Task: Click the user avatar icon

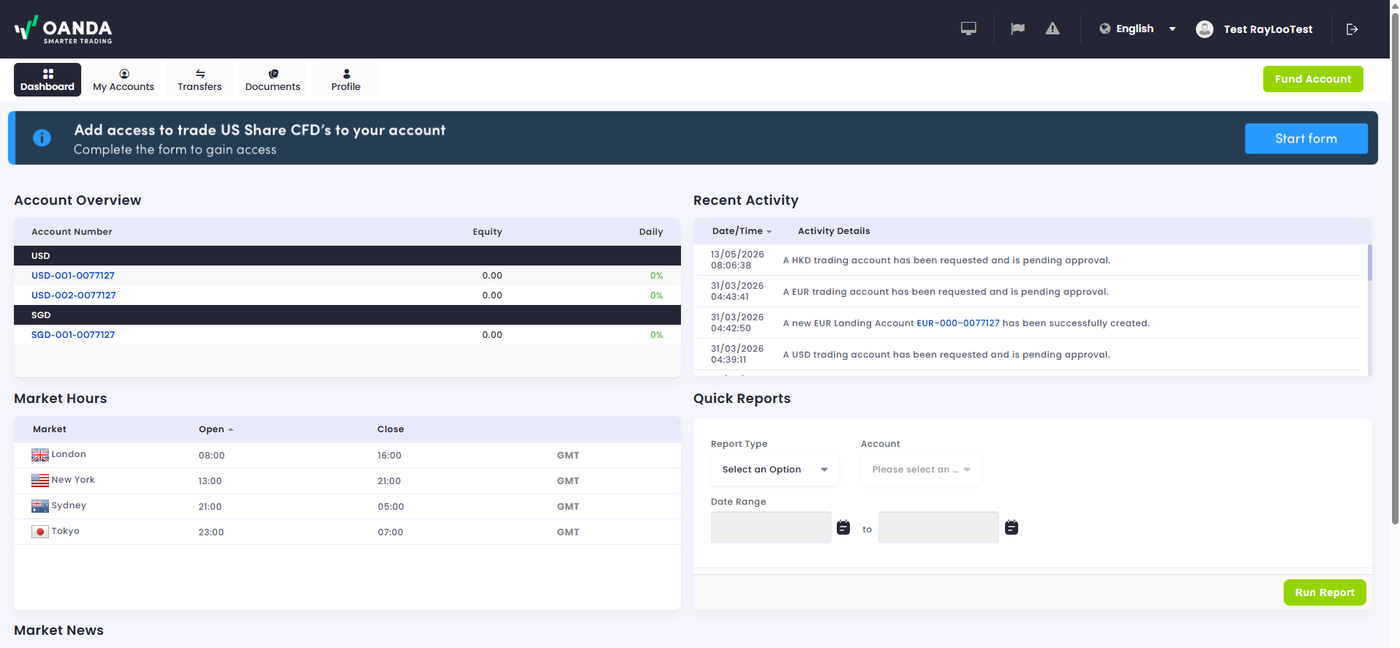Action: pos(1204,29)
